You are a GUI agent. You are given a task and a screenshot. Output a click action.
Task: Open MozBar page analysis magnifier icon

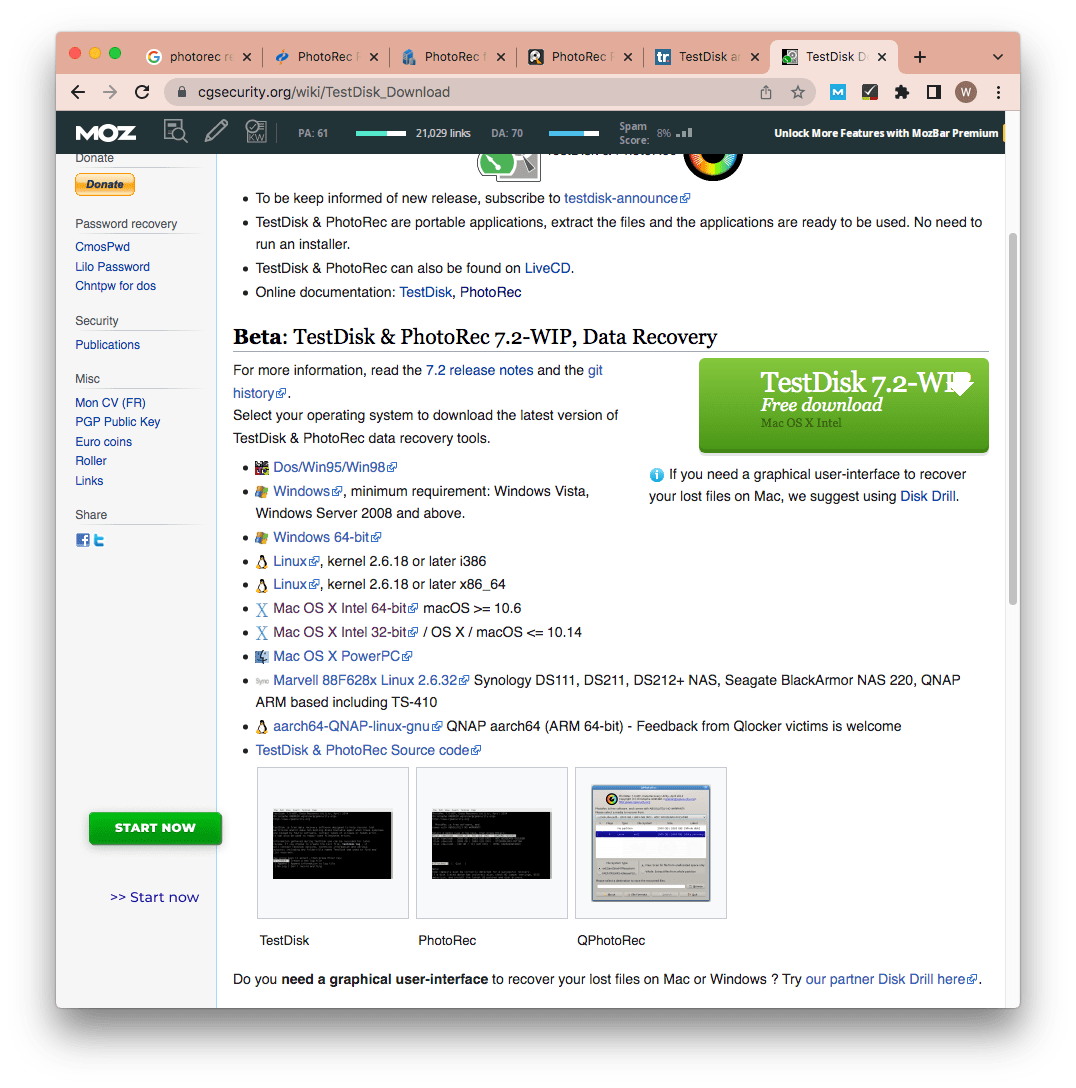tap(176, 130)
